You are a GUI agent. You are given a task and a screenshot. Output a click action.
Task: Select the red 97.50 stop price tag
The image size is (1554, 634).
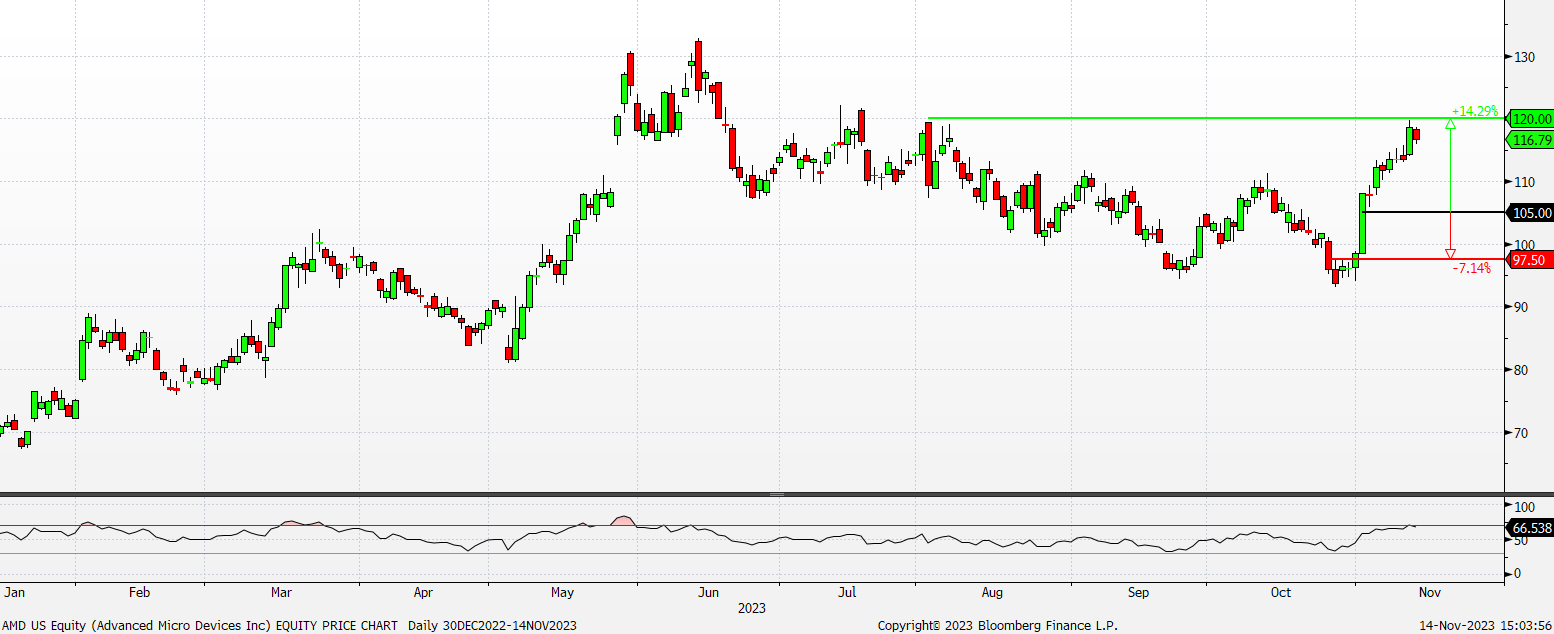click(x=1530, y=259)
